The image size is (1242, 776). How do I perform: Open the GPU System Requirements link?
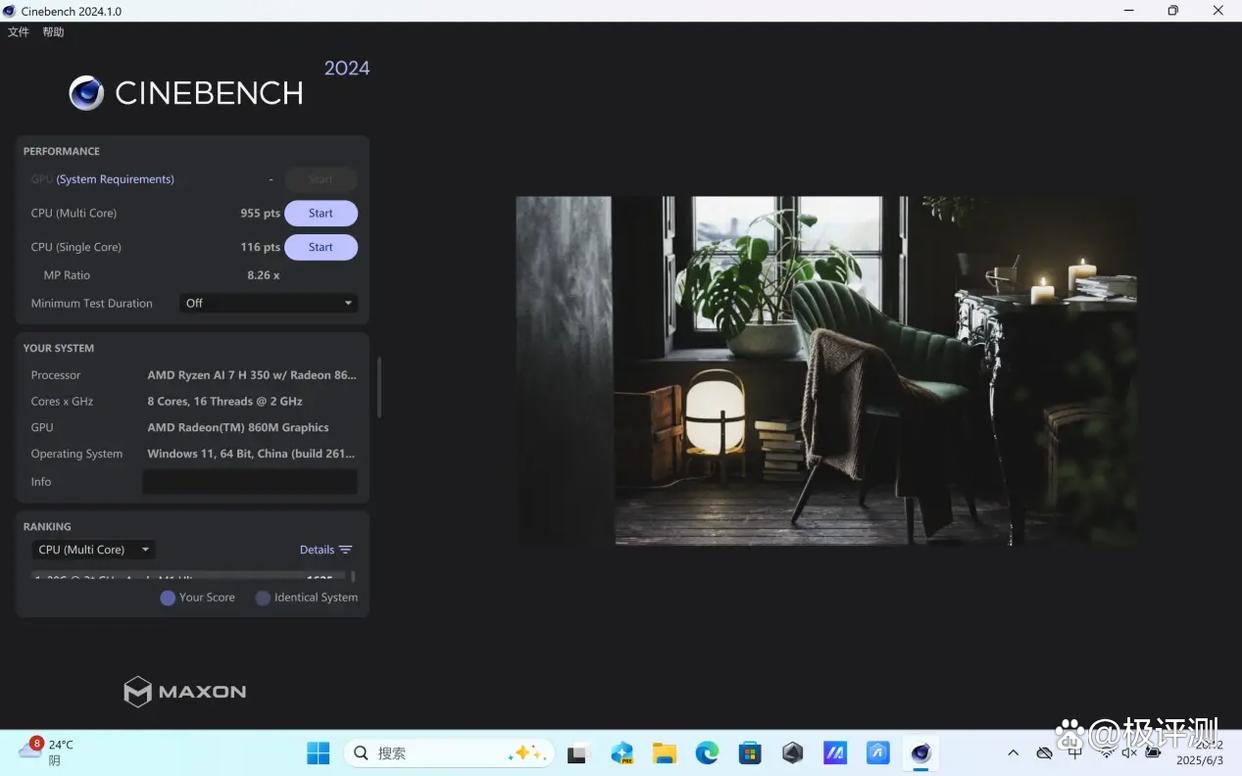115,179
